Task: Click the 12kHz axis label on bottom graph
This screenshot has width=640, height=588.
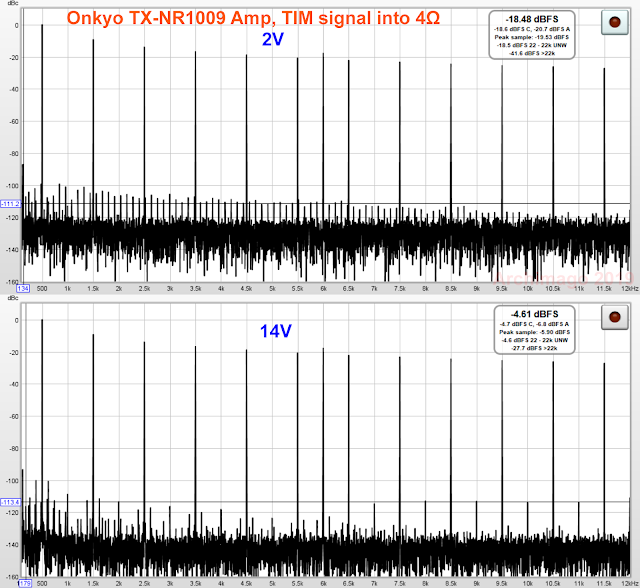Action: 630,584
